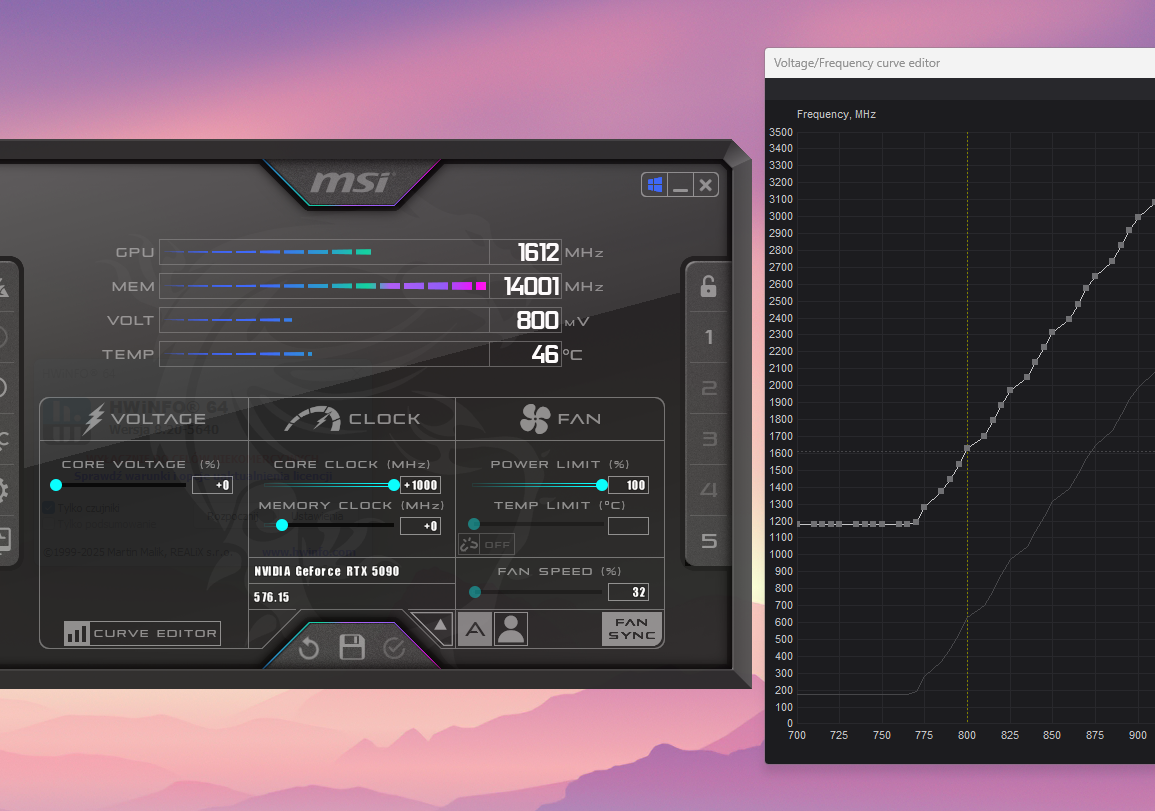
Task: Open the Curve Editor button
Action: (142, 633)
